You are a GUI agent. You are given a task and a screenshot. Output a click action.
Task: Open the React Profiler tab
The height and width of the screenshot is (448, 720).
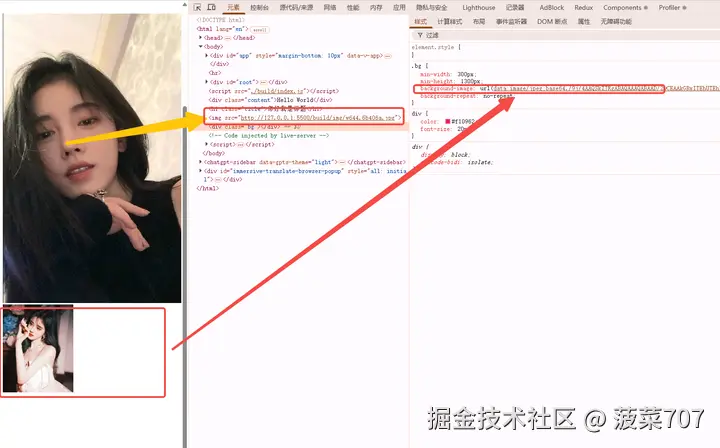tap(672, 8)
